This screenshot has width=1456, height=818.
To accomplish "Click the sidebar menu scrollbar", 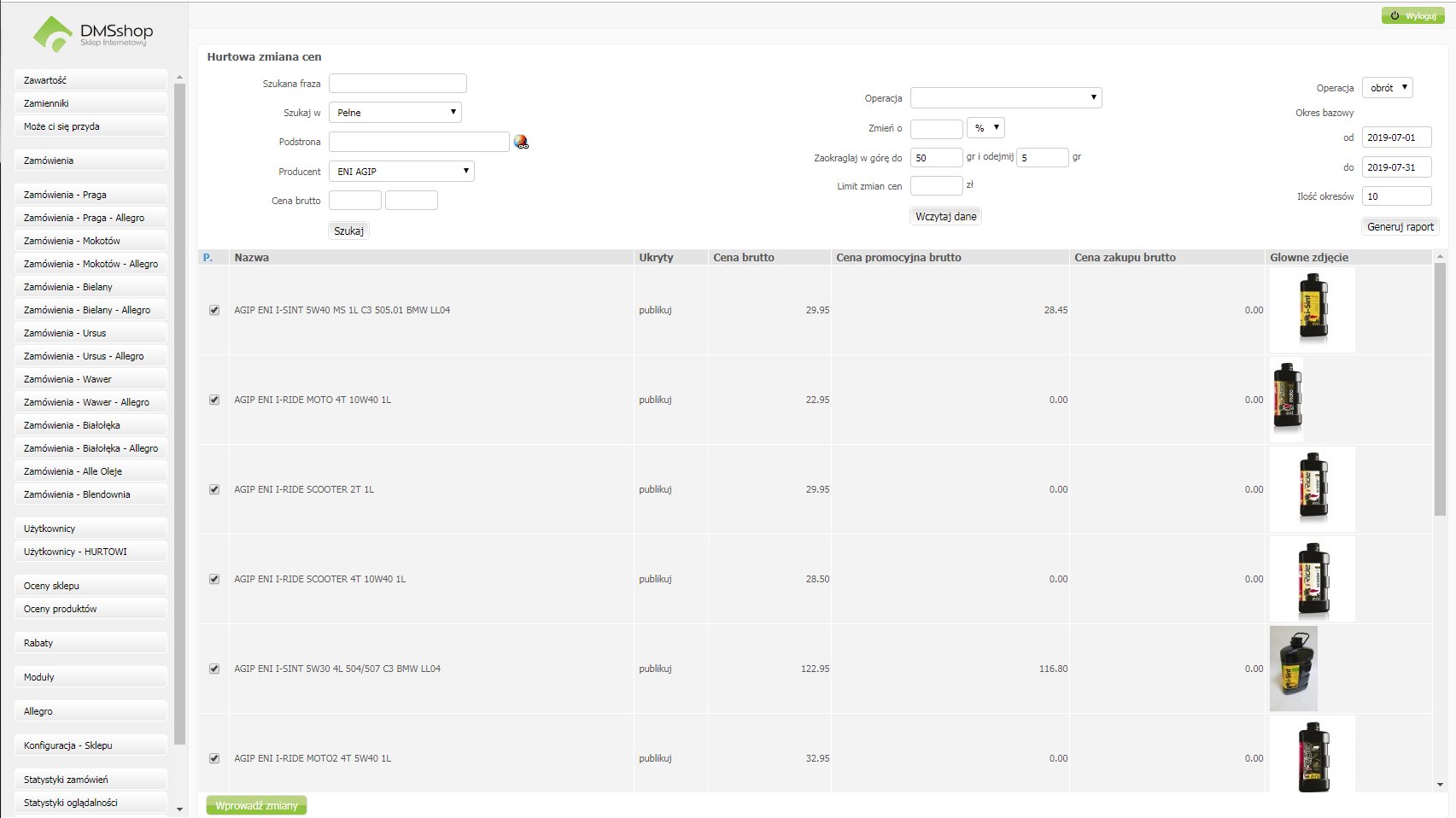I will 179,414.
